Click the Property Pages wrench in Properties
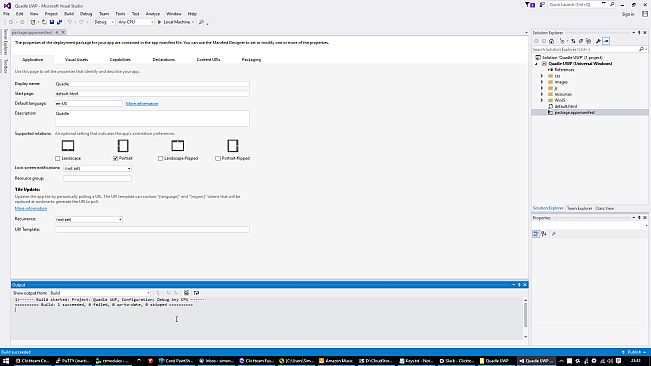The height and width of the screenshot is (366, 651). pyautogui.click(x=553, y=234)
